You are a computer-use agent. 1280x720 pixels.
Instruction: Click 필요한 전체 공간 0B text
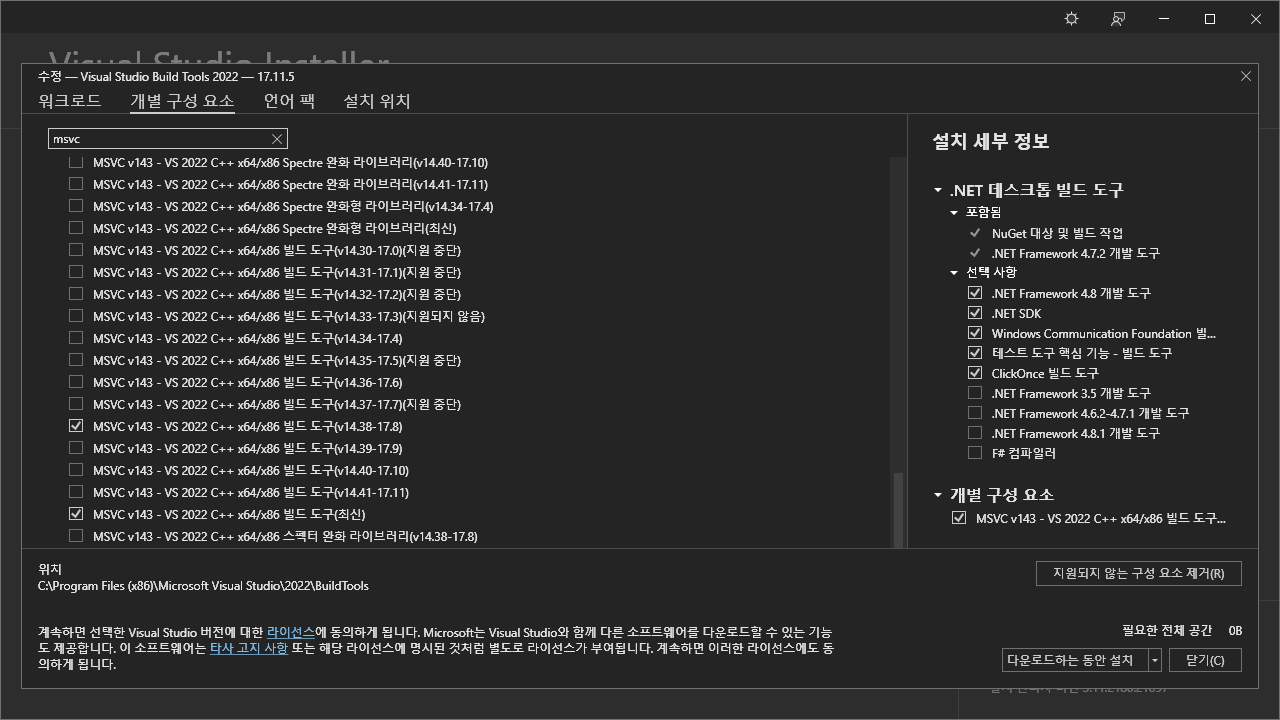1182,630
